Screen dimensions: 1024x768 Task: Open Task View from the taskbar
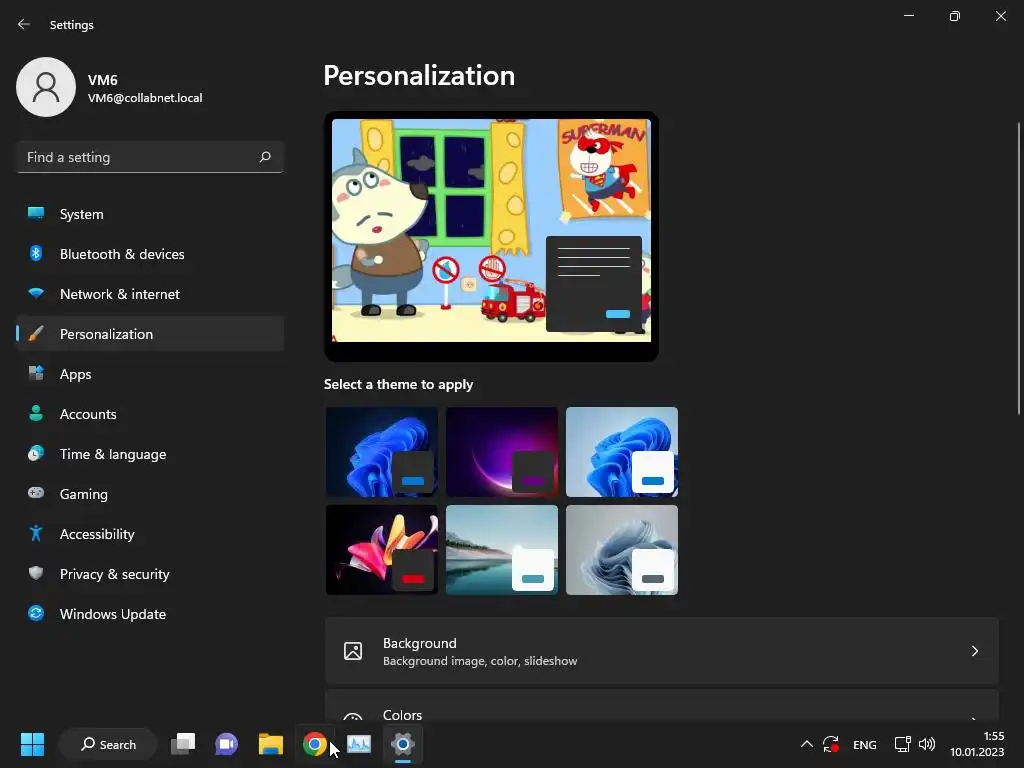(183, 744)
